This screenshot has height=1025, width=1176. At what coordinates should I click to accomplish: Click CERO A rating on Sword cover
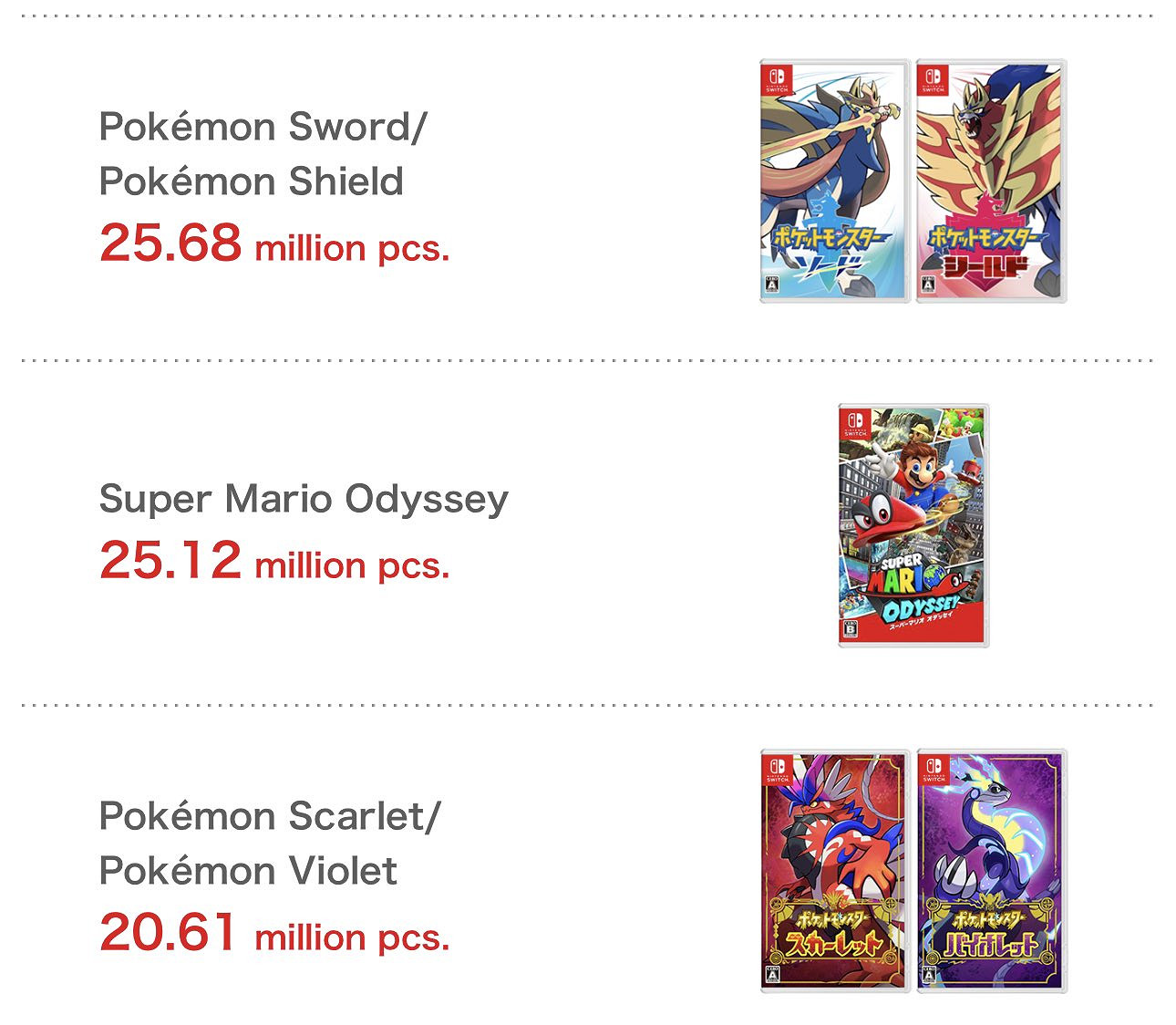(x=772, y=285)
